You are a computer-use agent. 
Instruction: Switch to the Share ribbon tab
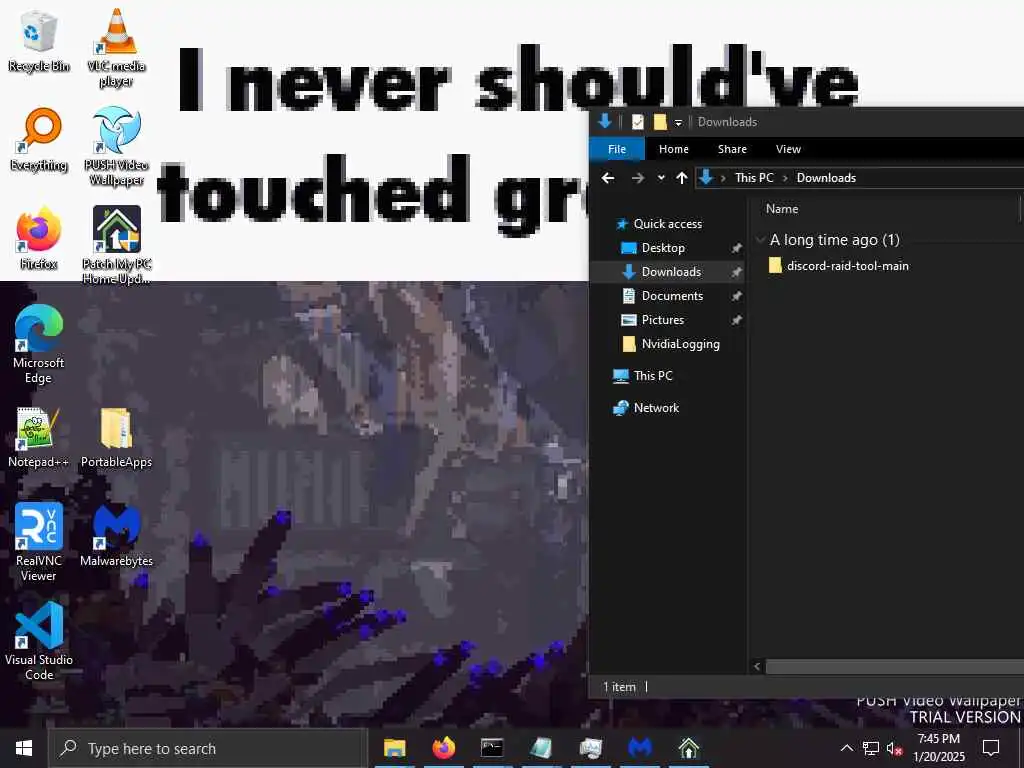coord(732,149)
